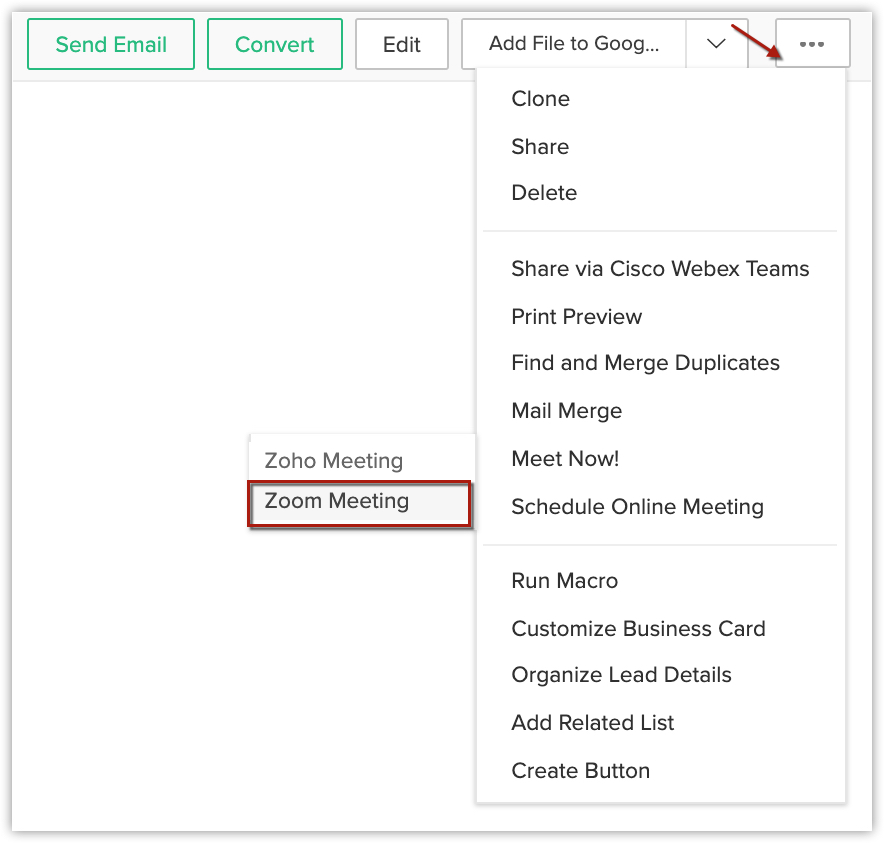Open the Edit button

point(401,45)
